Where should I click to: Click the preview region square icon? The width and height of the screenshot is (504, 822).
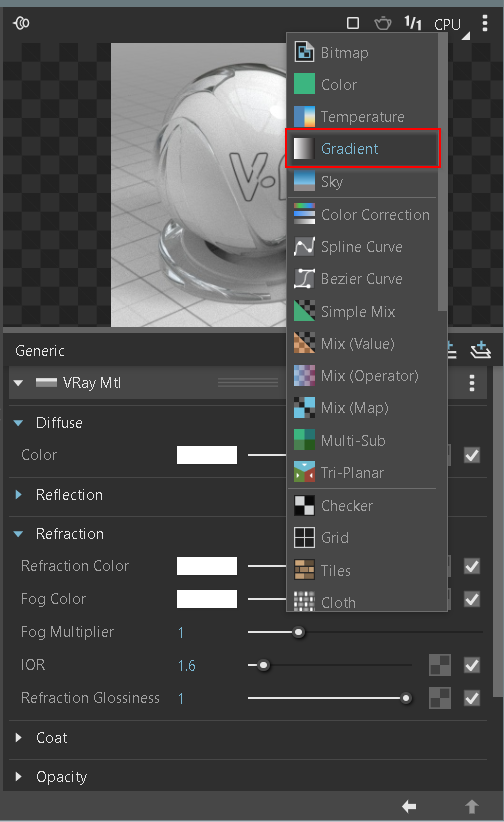click(353, 23)
